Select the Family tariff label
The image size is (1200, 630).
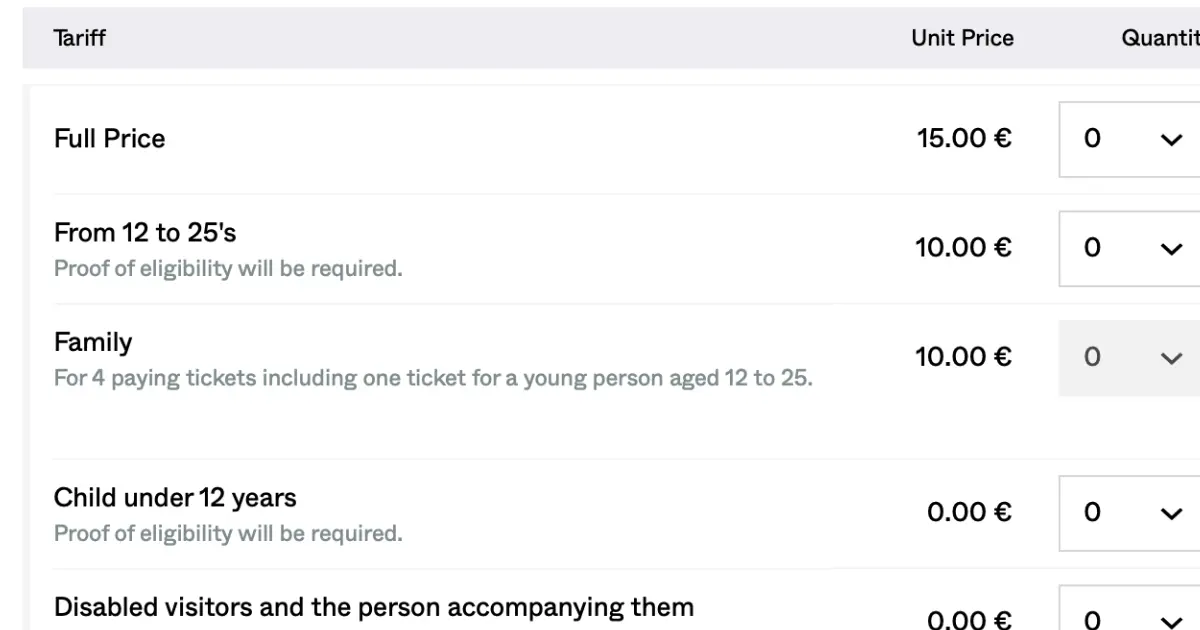pyautogui.click(x=93, y=342)
